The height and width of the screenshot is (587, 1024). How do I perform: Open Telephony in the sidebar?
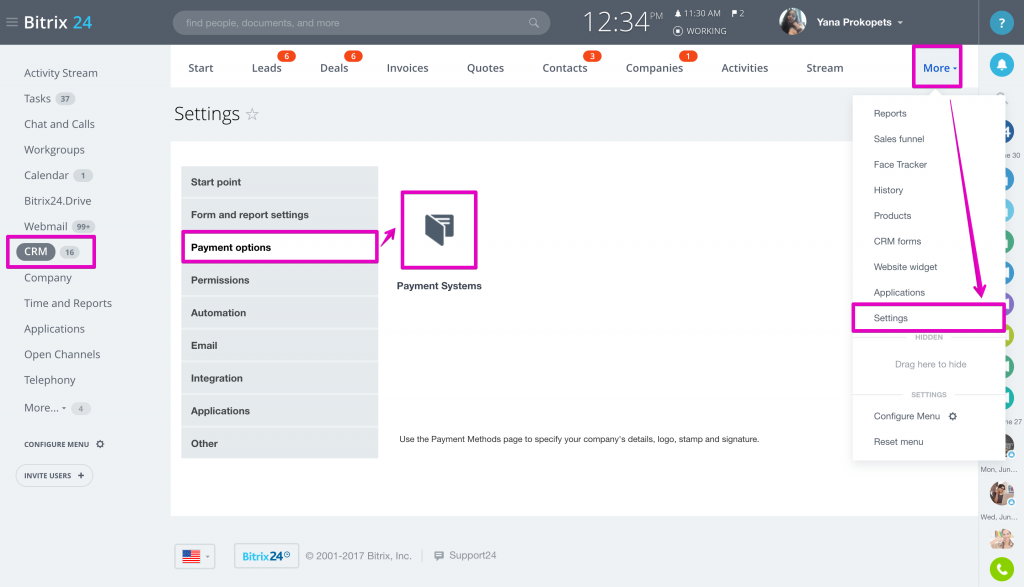50,380
